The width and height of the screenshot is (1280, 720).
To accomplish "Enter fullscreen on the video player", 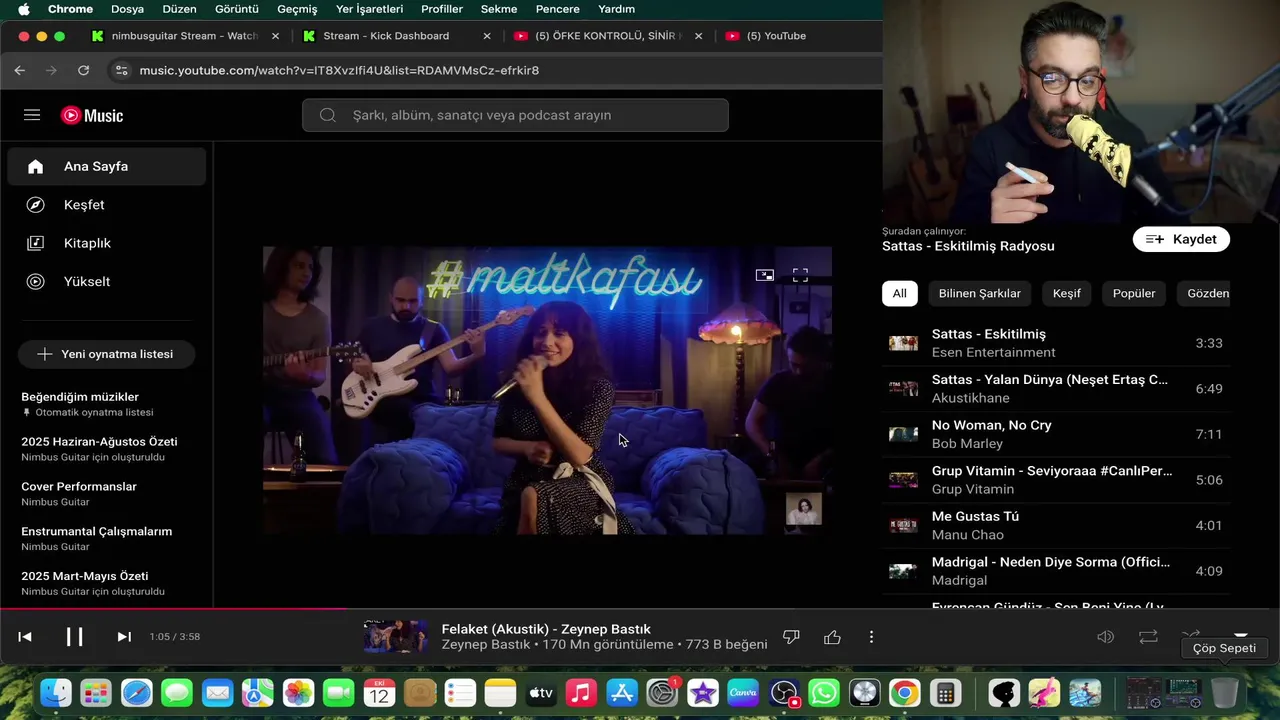I will click(800, 275).
